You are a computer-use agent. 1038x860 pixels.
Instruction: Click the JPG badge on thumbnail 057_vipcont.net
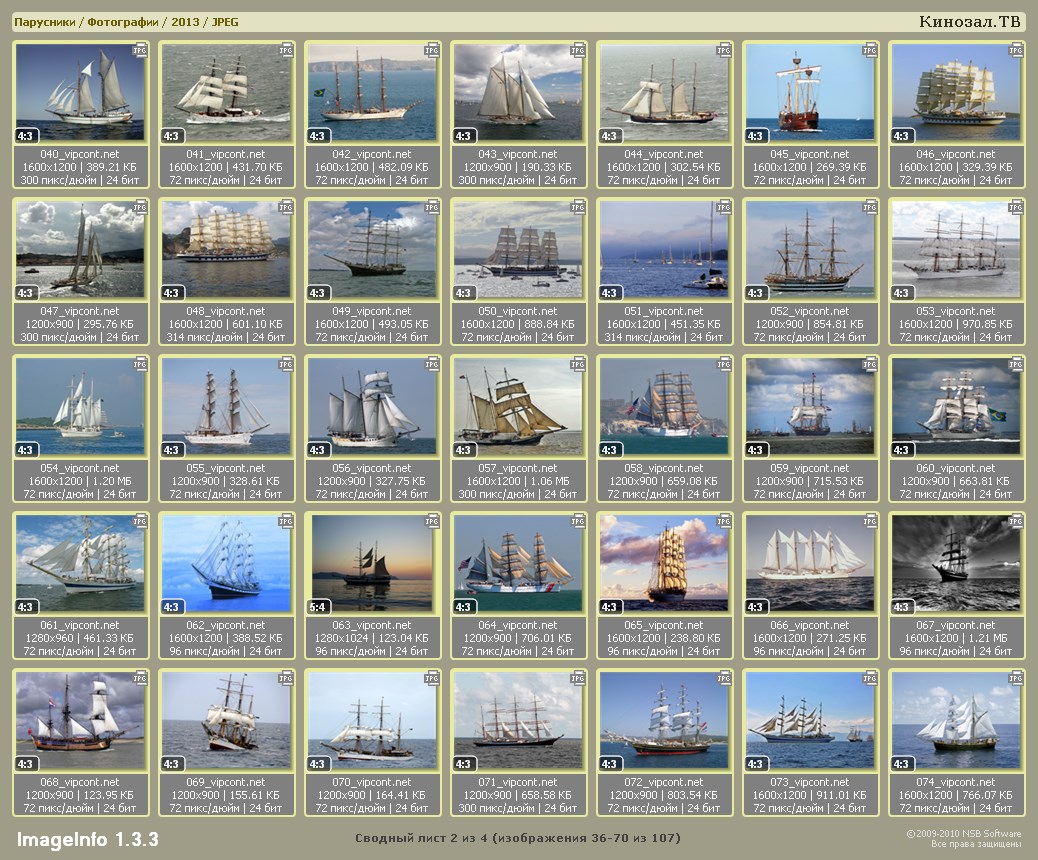click(577, 364)
